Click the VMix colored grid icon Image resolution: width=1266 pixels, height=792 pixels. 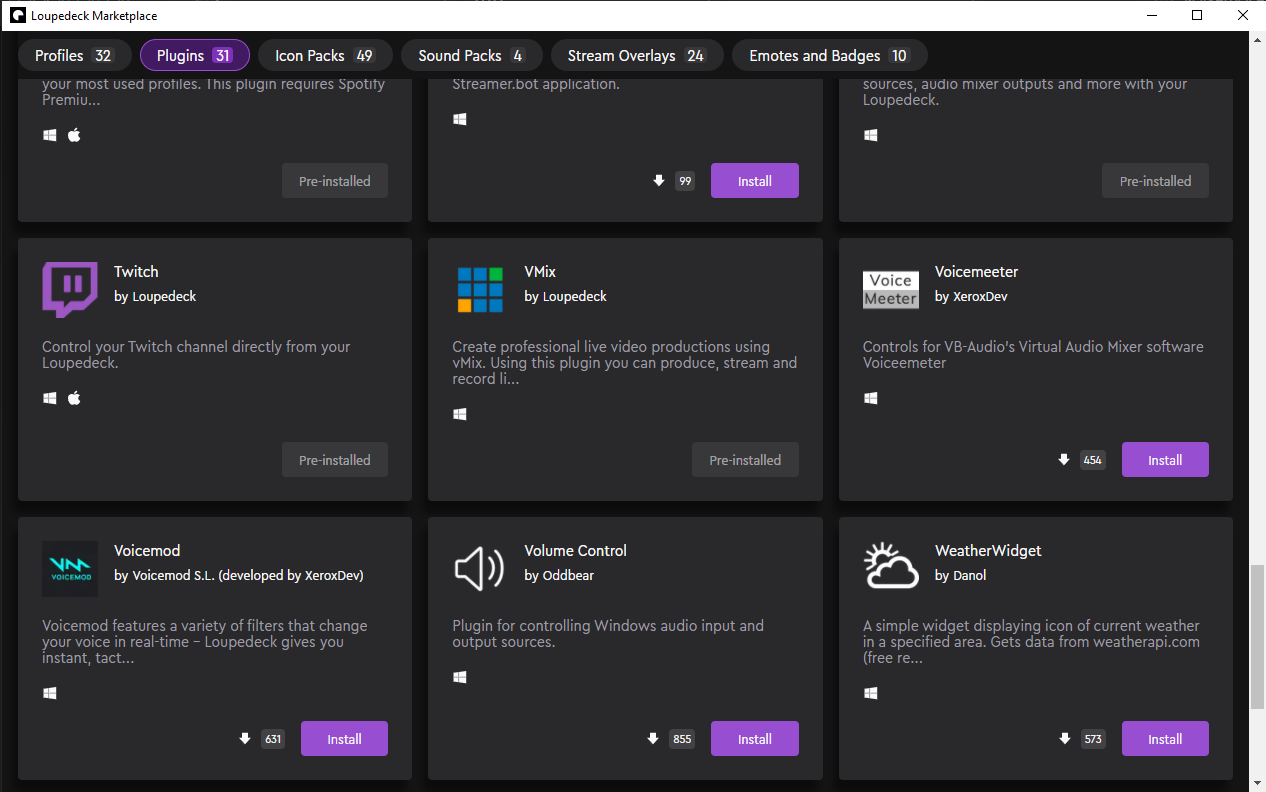click(480, 290)
